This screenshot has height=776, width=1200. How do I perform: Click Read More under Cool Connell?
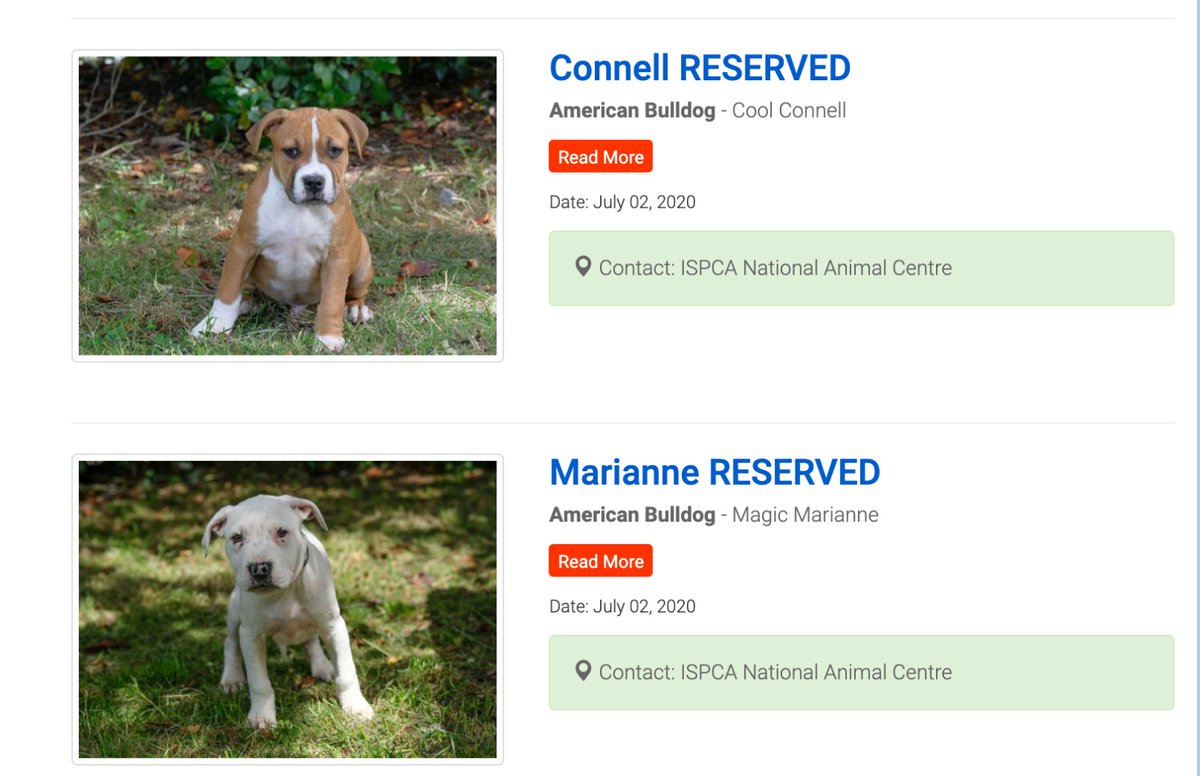601,157
